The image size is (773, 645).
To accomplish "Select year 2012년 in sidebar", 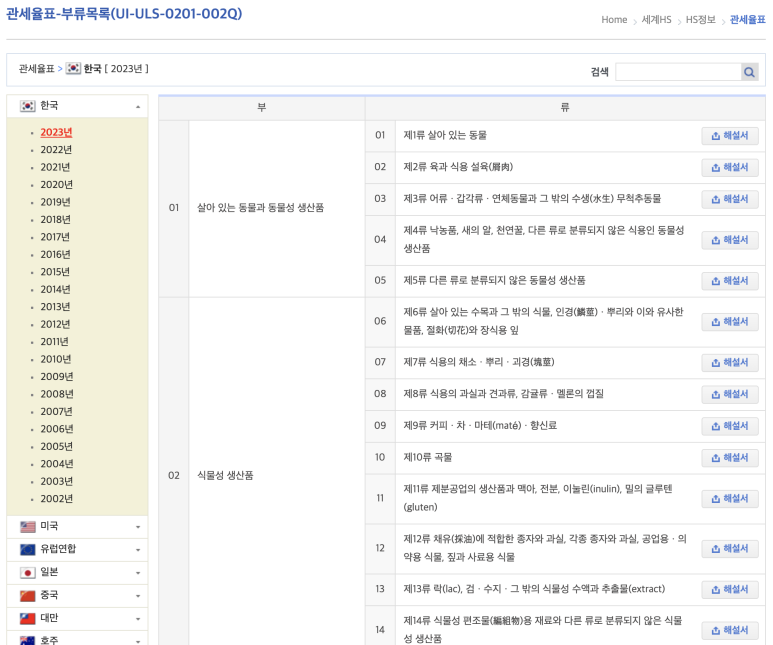I will [x=56, y=324].
